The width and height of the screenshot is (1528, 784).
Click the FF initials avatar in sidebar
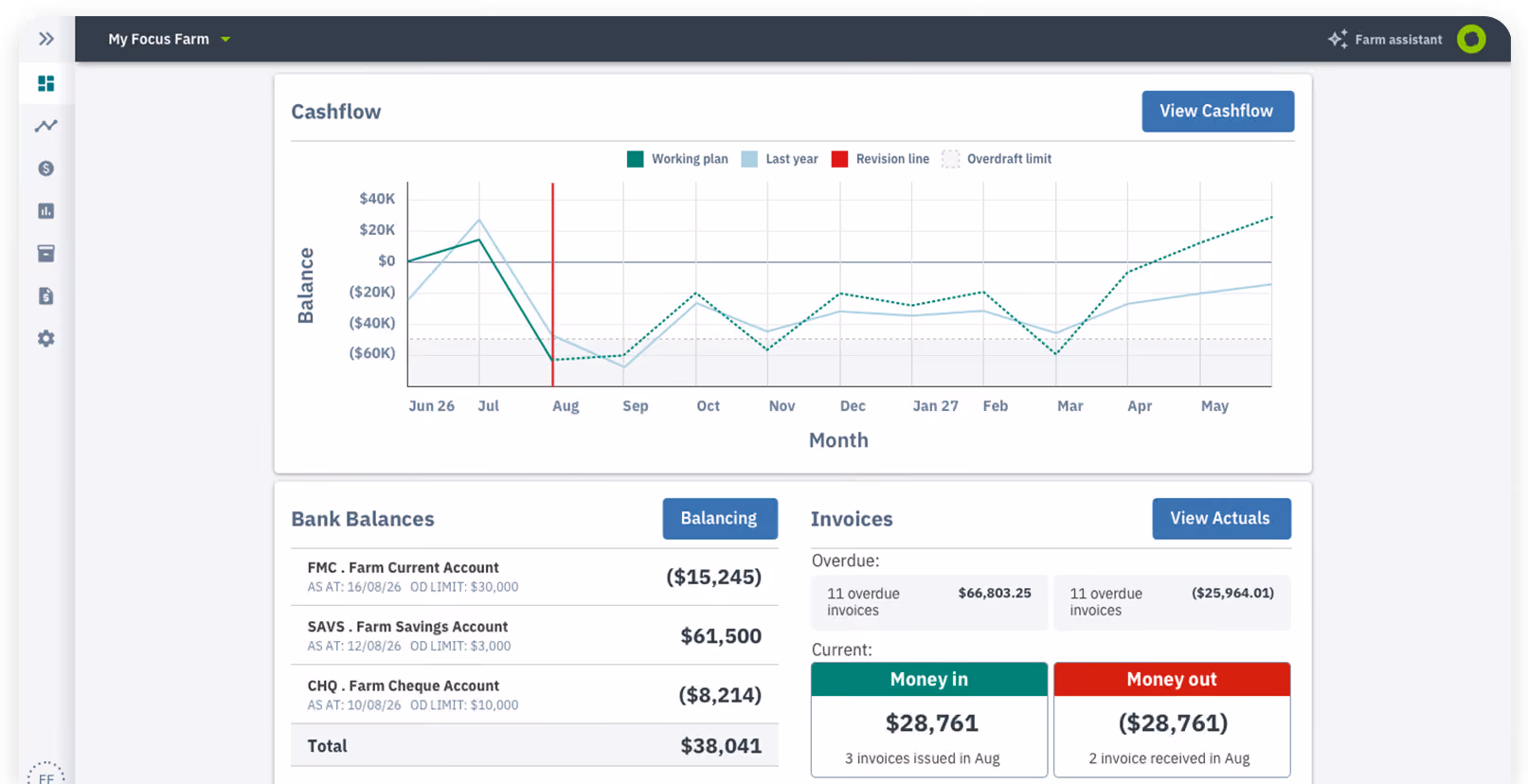(x=45, y=775)
